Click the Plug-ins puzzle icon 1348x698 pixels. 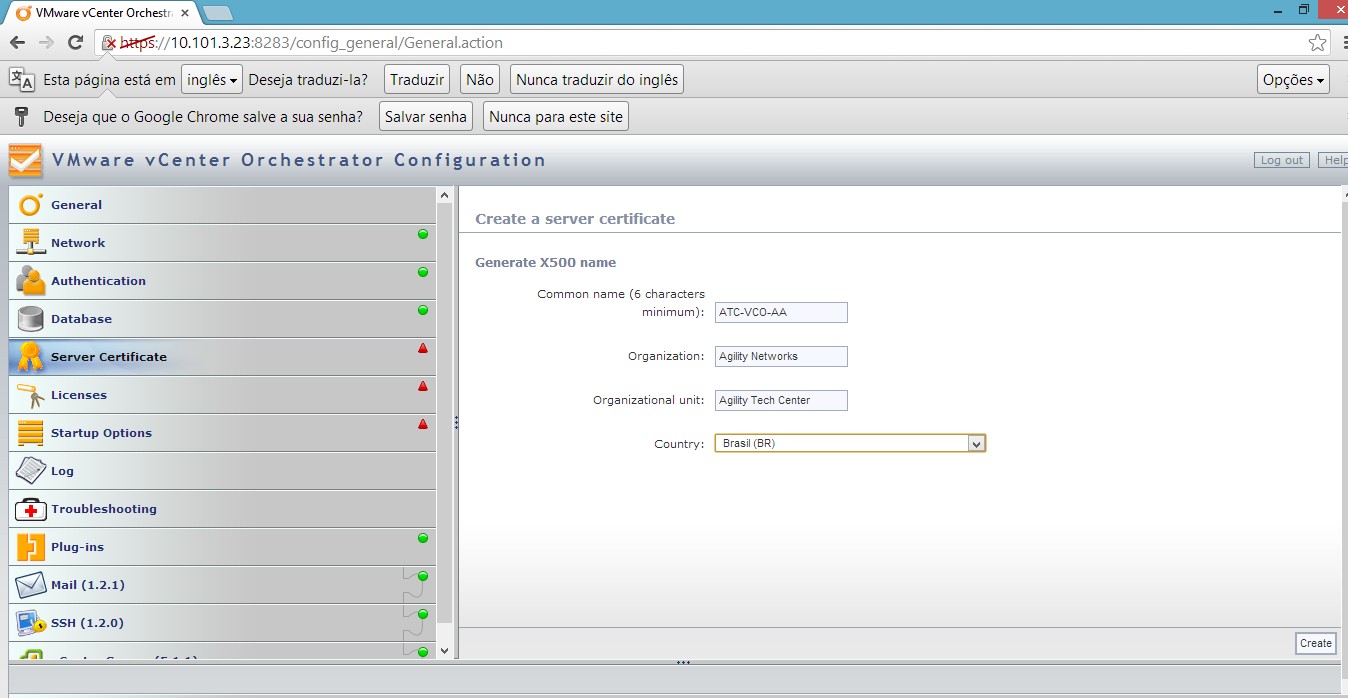click(31, 547)
